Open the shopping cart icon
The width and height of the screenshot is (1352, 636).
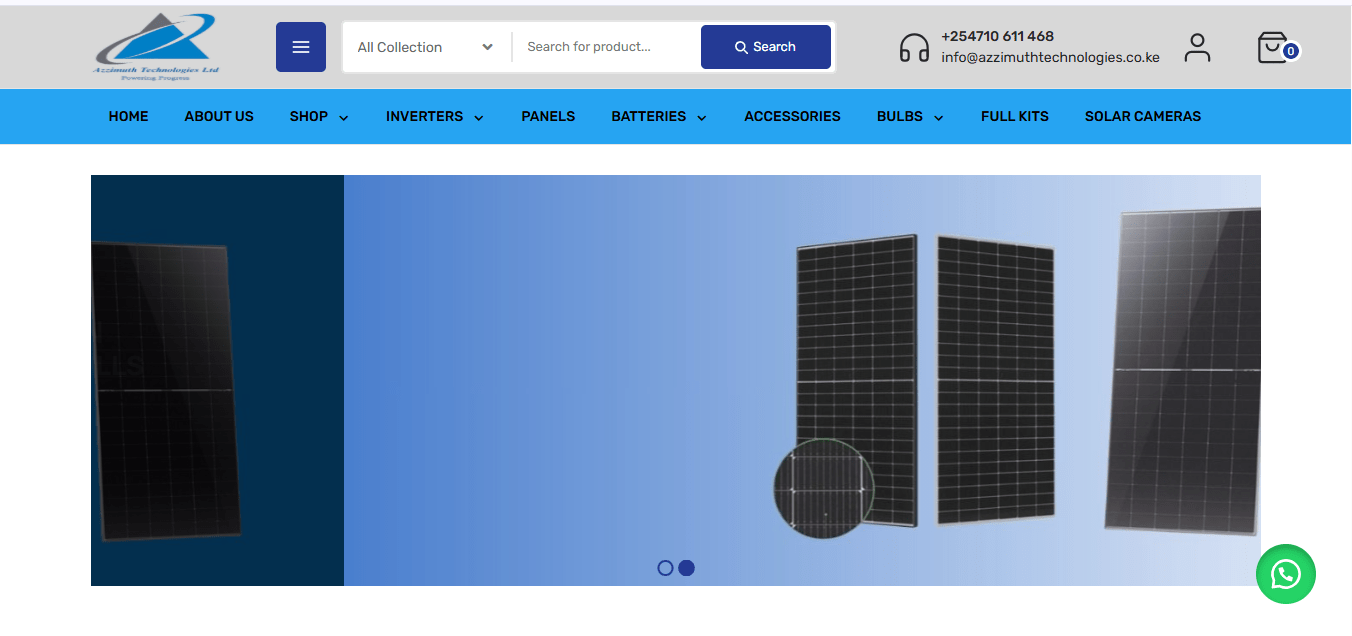coord(1272,47)
